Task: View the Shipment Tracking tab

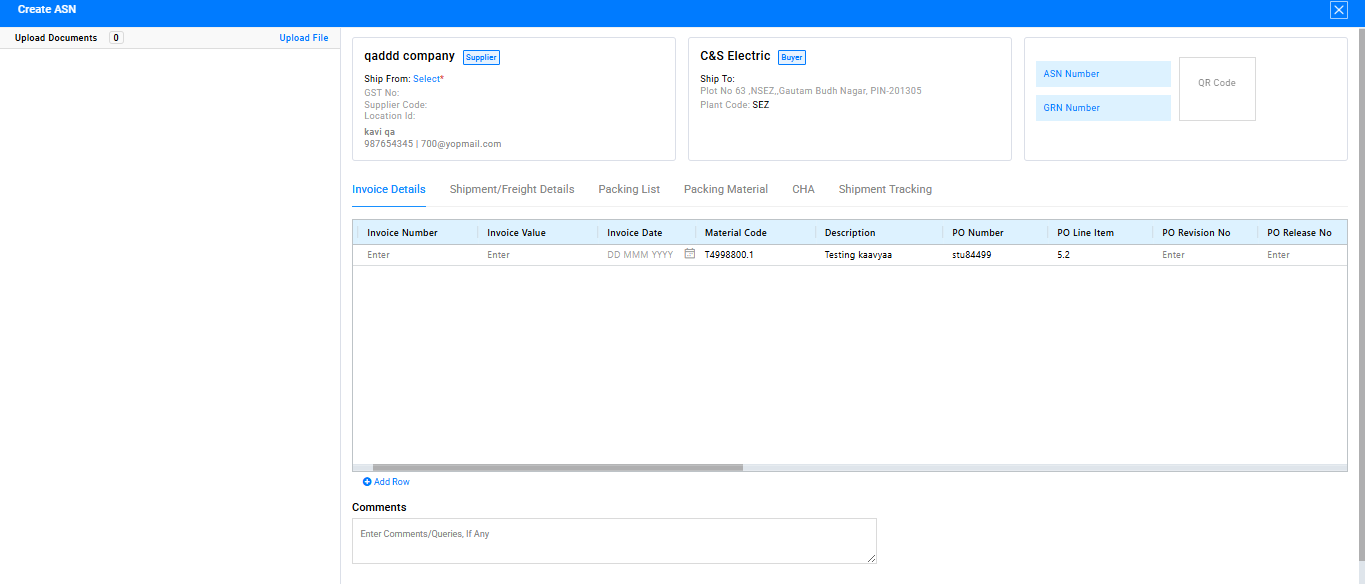Action: pyautogui.click(x=884, y=189)
